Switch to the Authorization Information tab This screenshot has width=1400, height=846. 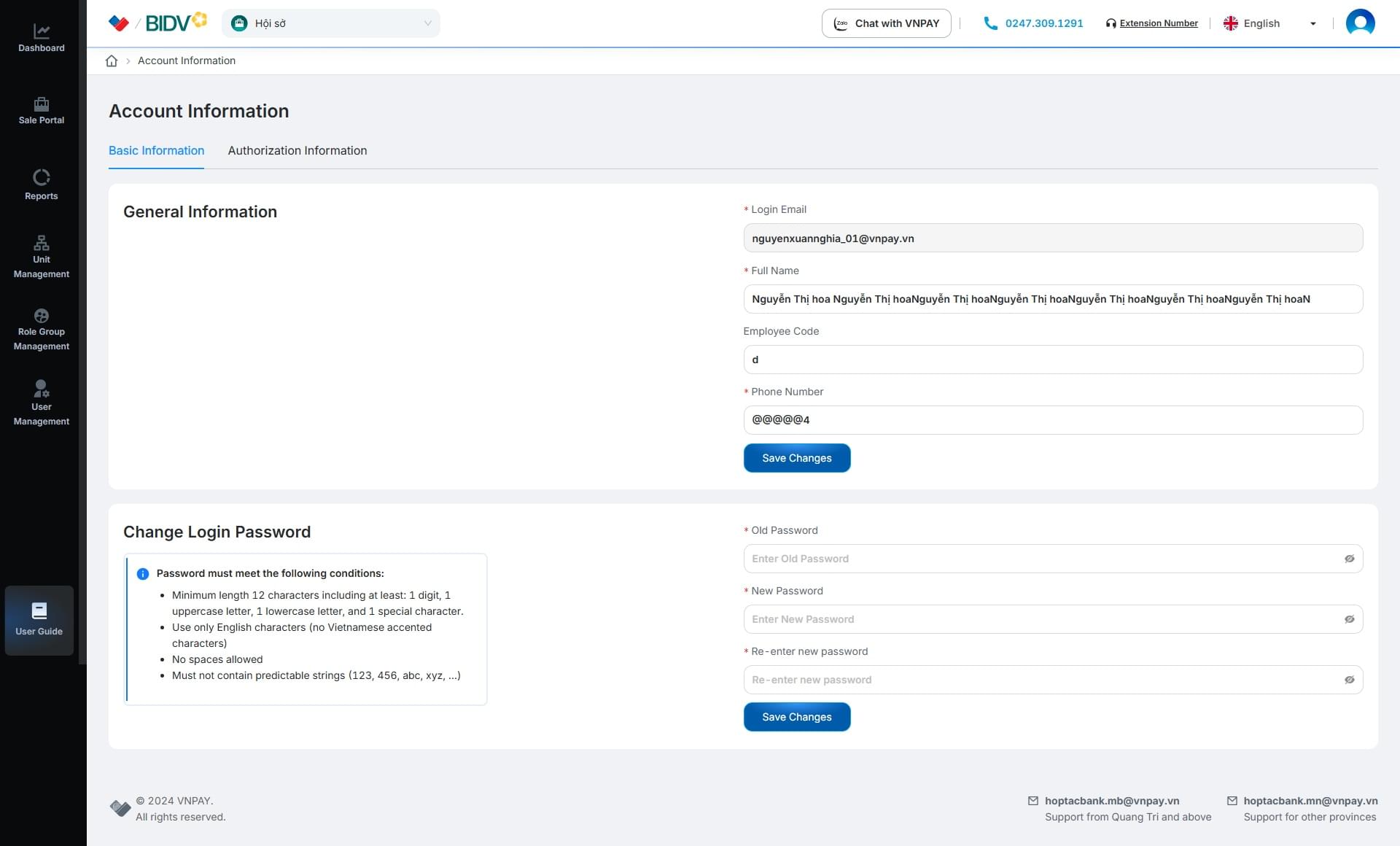(297, 150)
